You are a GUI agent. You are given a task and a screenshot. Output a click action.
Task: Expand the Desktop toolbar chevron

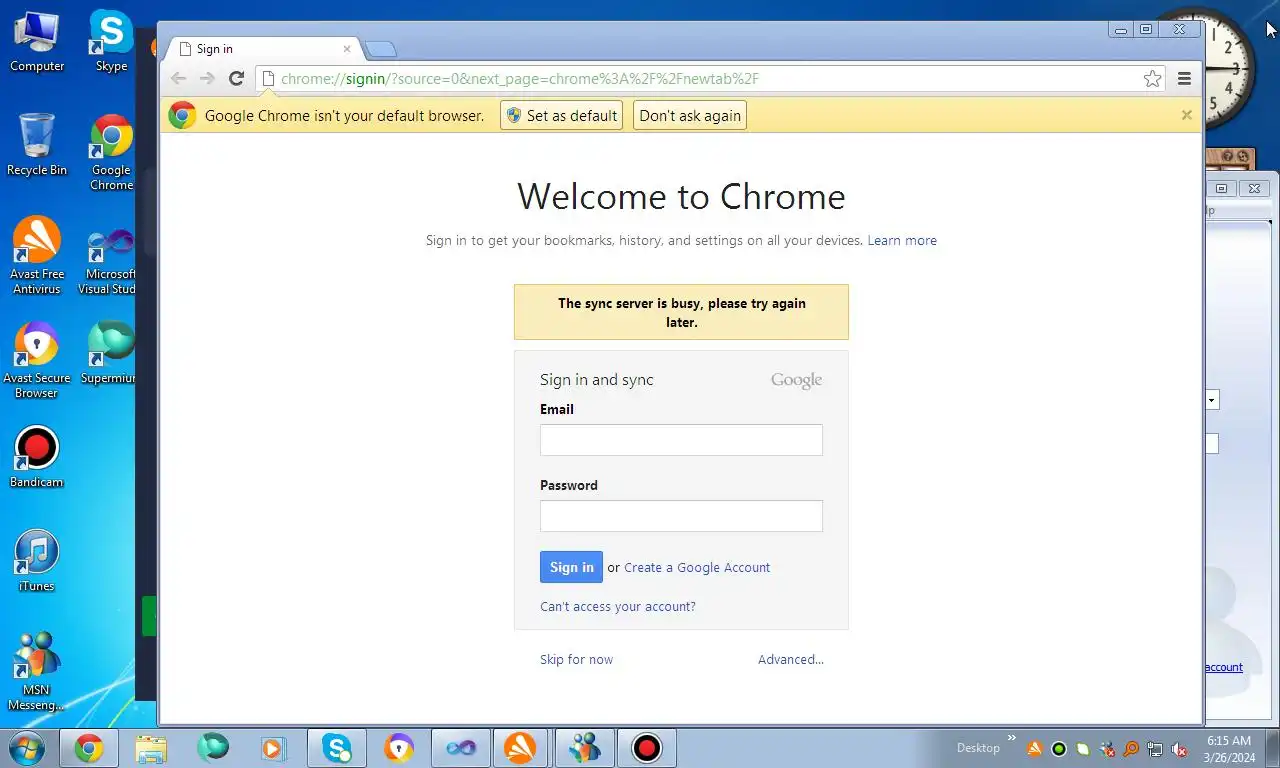point(1011,739)
